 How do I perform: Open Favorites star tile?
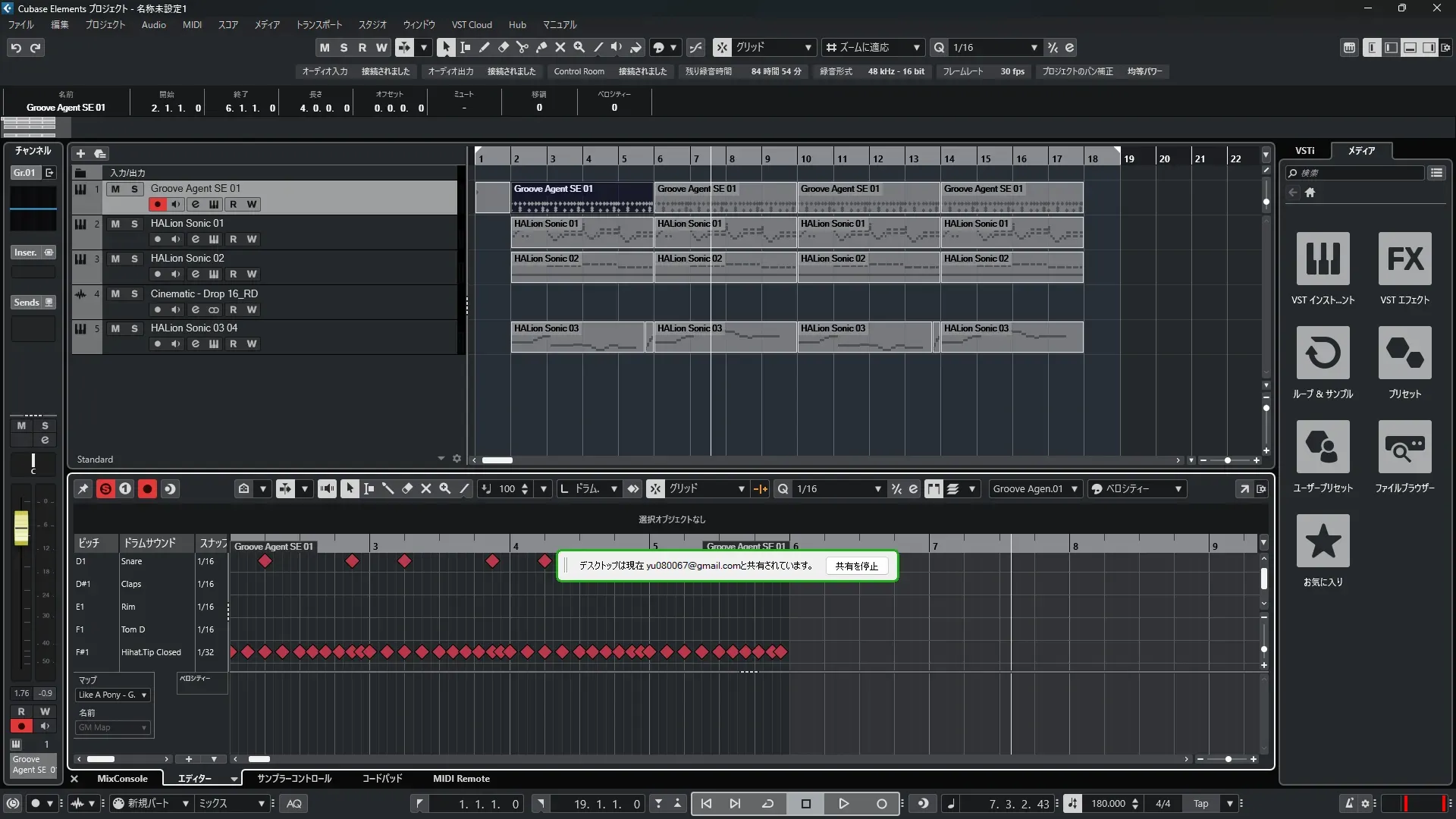coord(1323,541)
